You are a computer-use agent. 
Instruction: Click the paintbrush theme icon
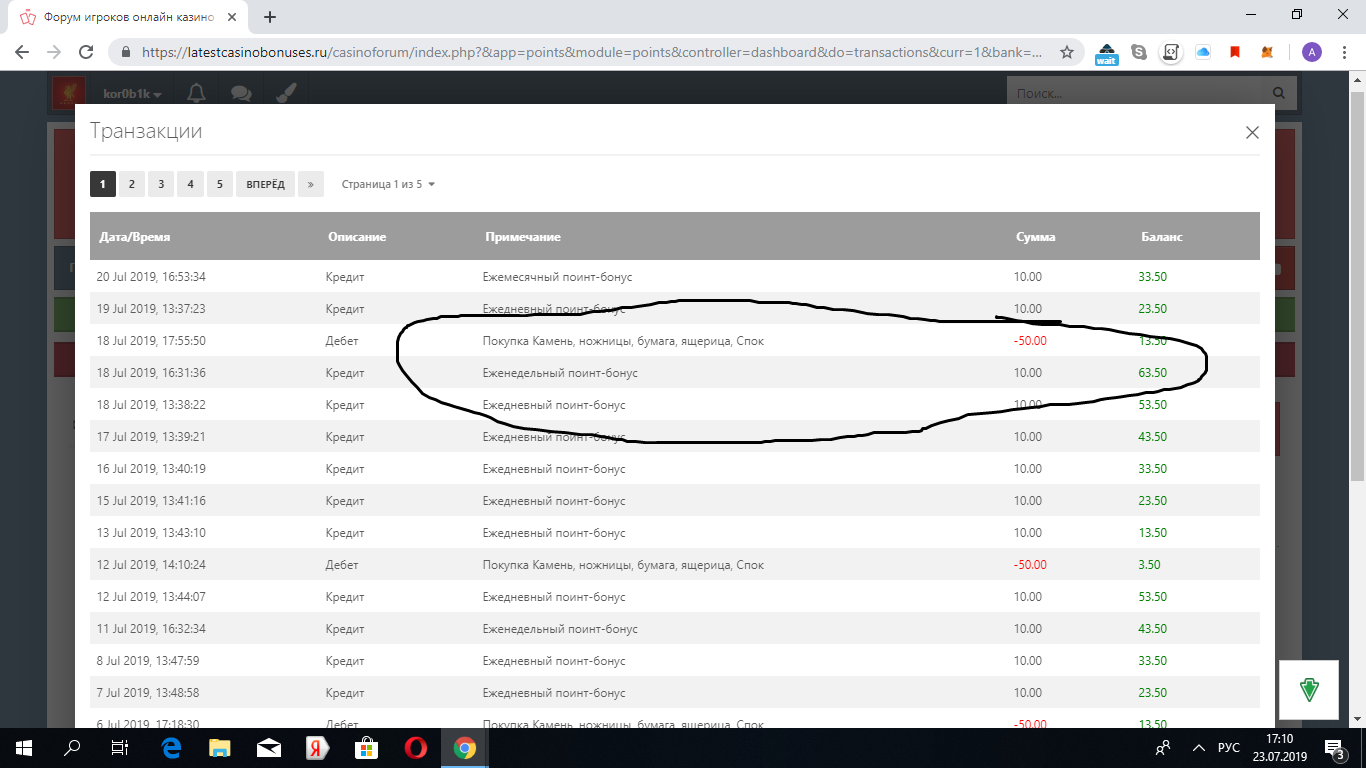285,93
